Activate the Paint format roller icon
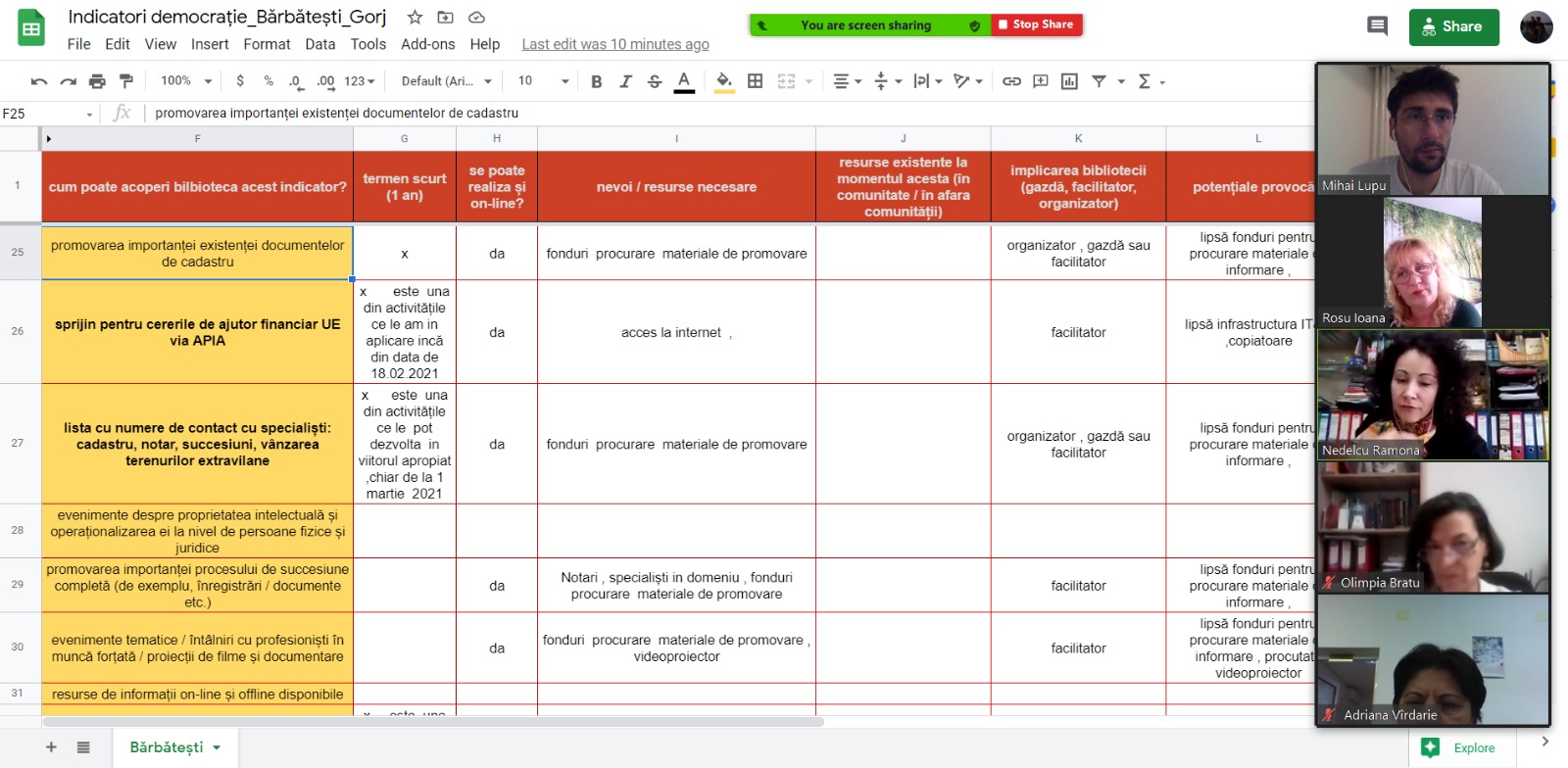1568x768 pixels. [x=125, y=81]
